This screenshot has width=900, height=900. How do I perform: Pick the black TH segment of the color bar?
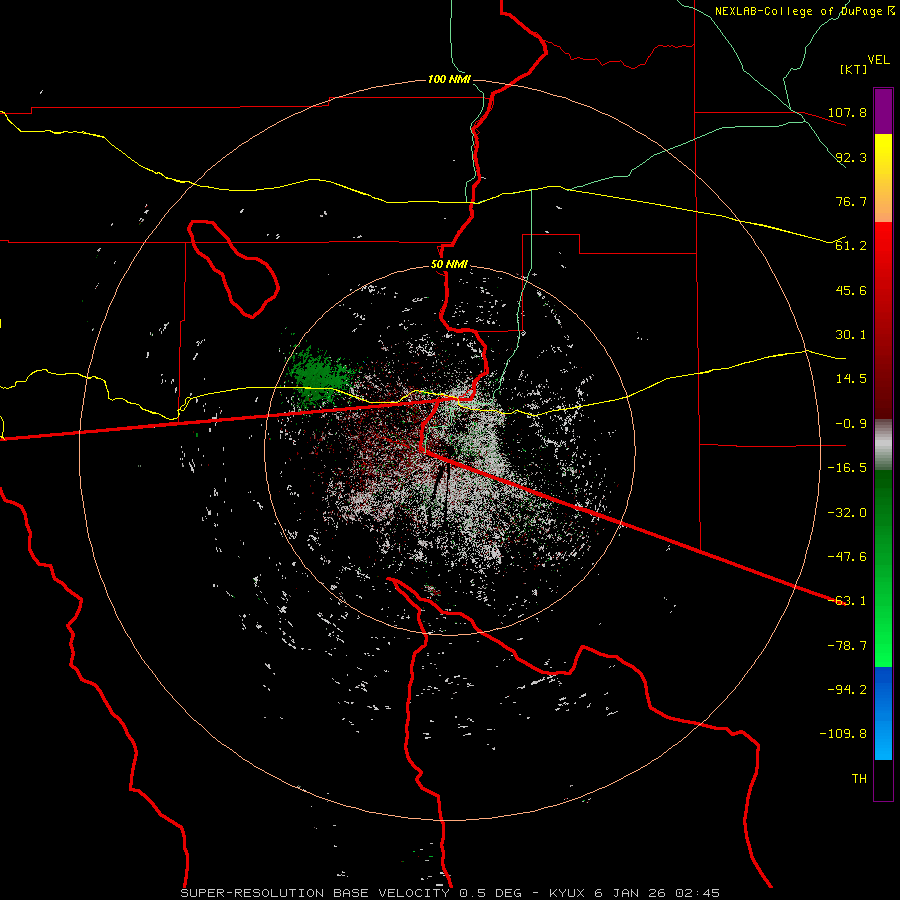coord(883,779)
